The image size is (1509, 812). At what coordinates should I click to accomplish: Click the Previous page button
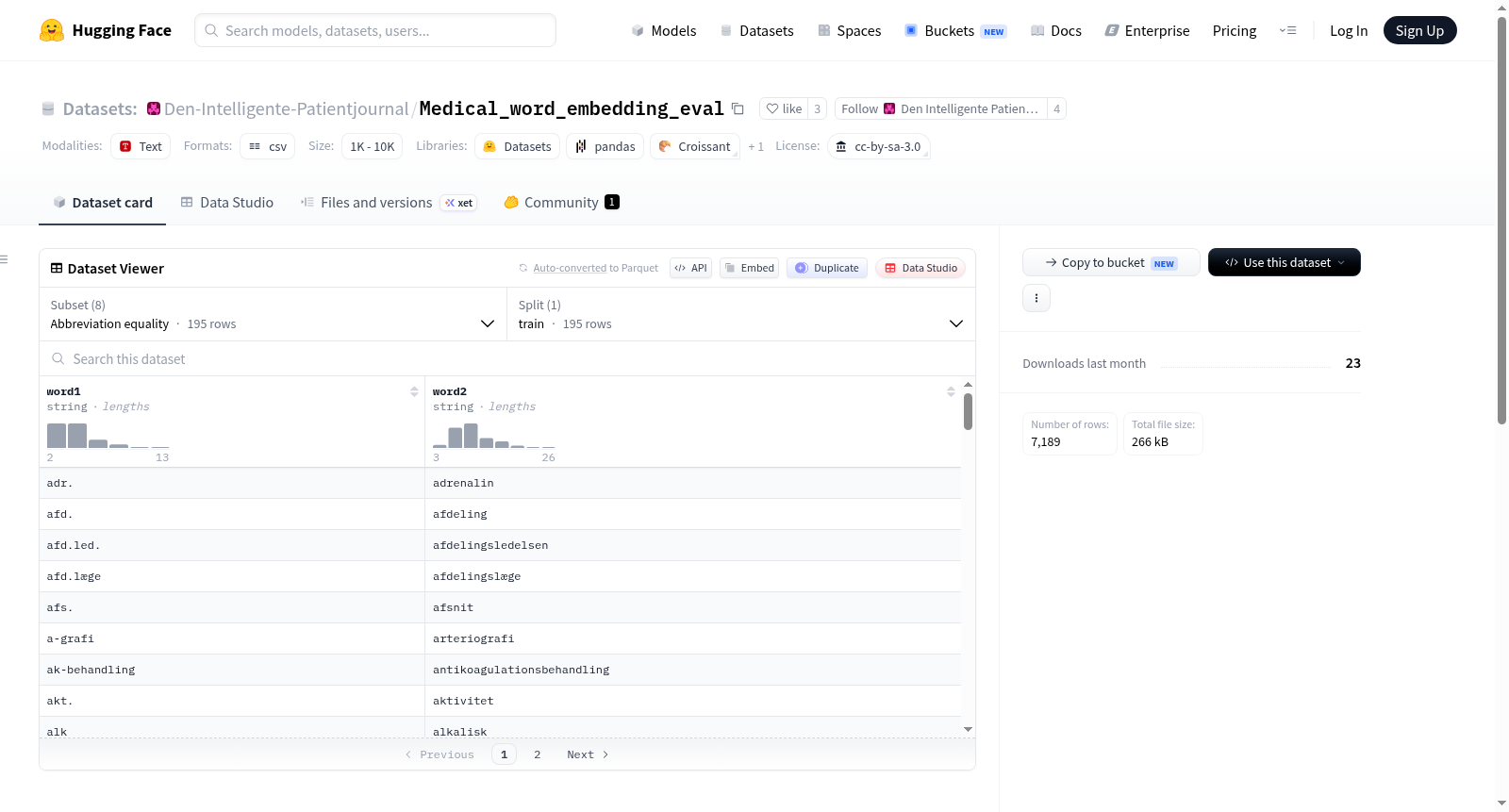click(439, 754)
